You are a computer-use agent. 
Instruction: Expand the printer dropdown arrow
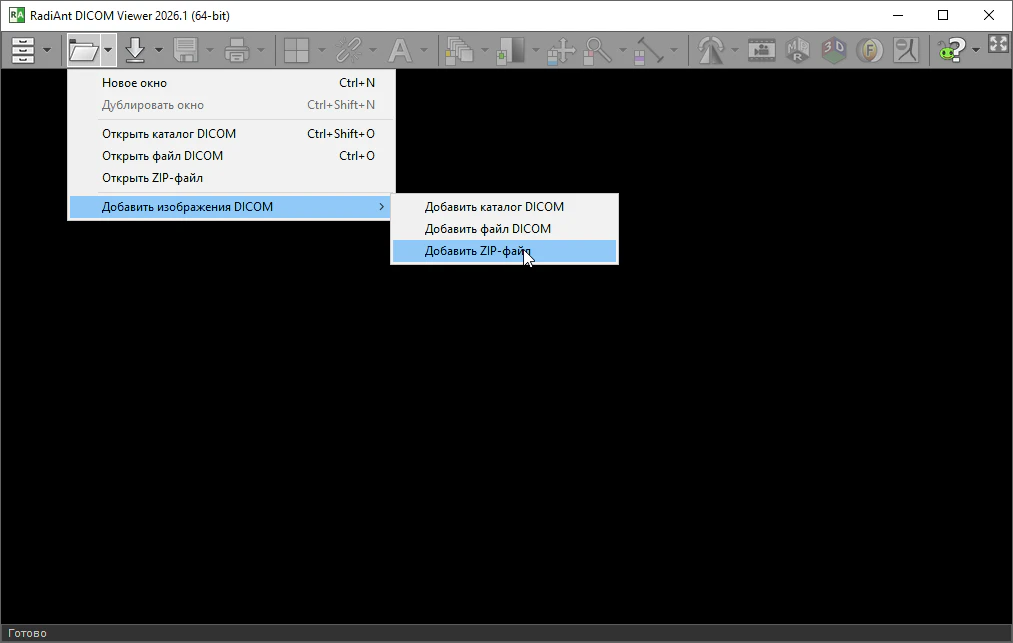pyautogui.click(x=260, y=50)
